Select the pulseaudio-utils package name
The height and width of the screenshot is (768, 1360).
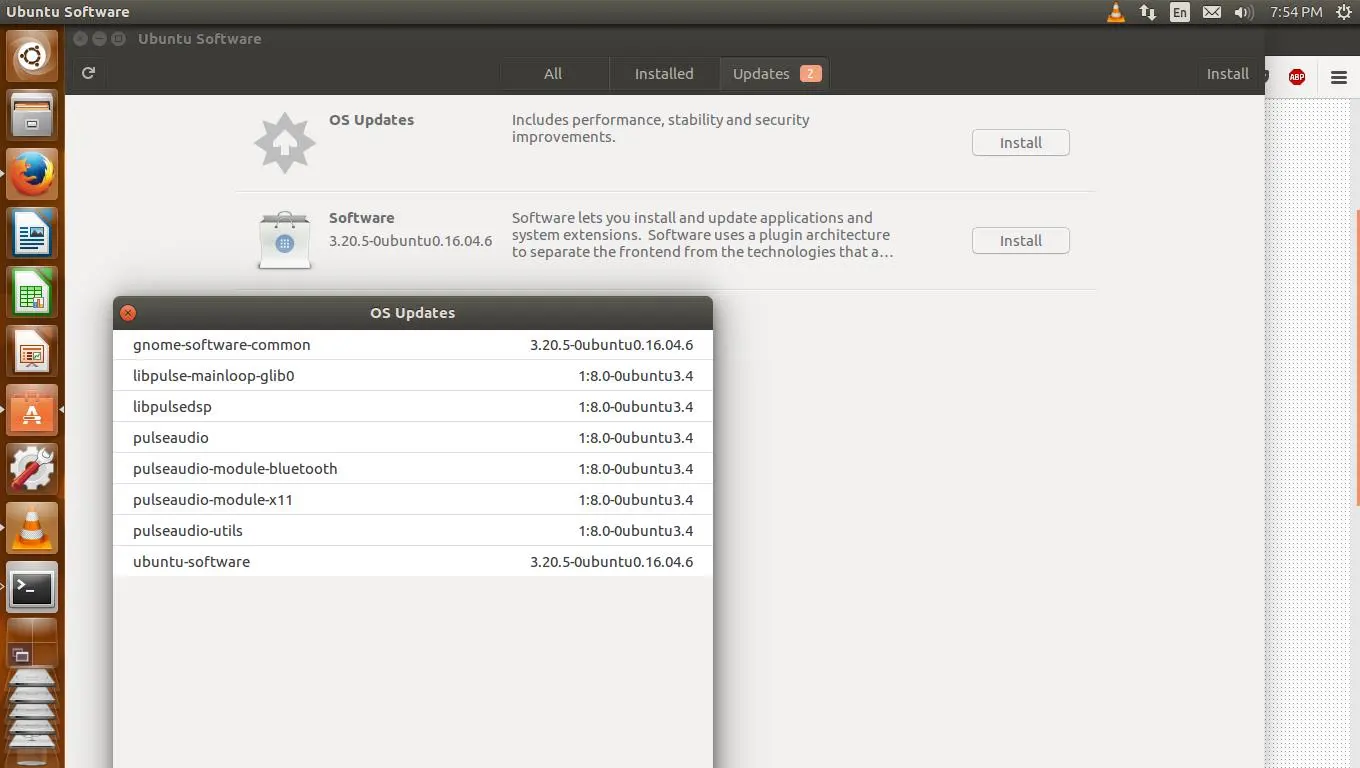(188, 531)
